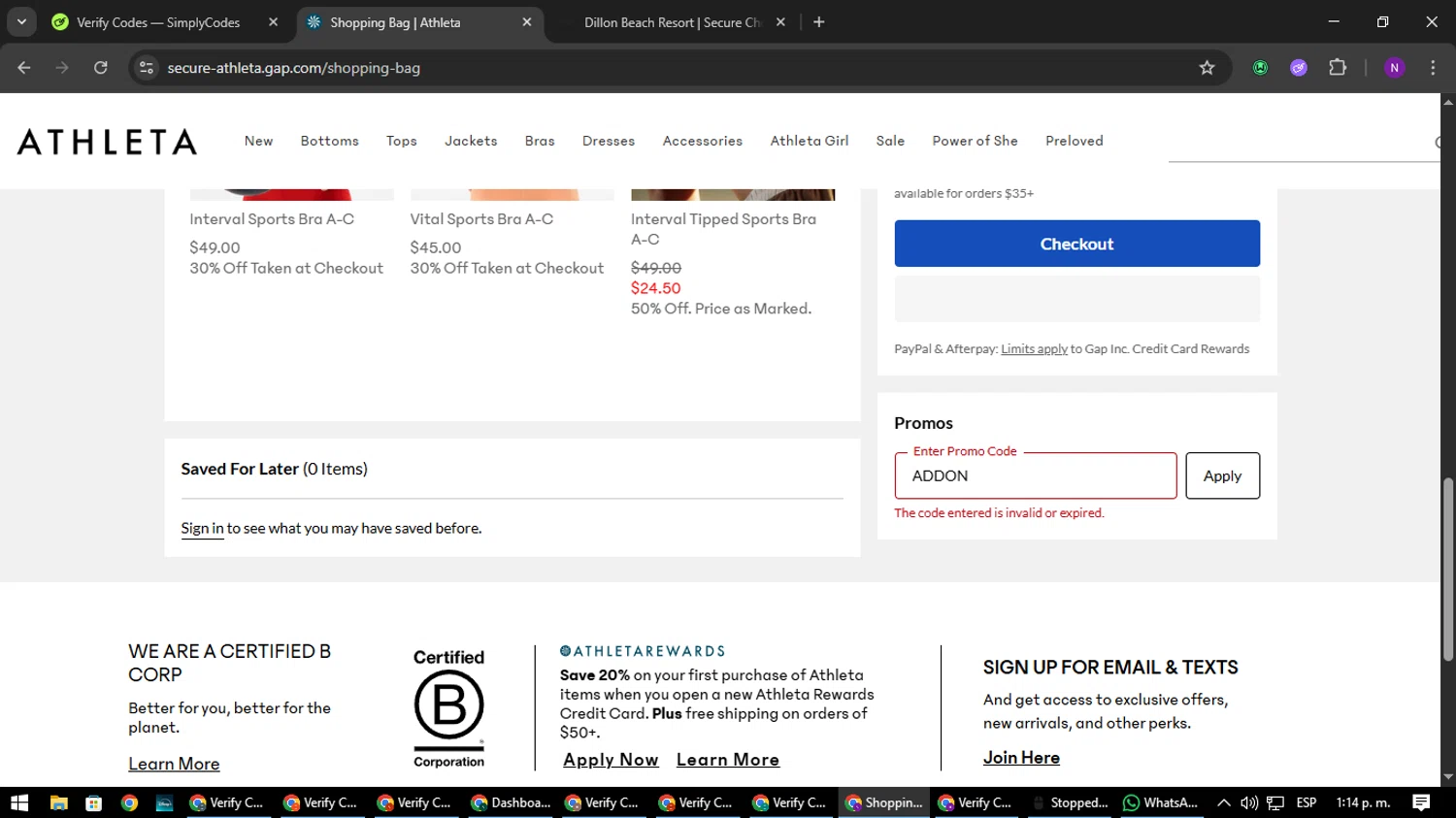Open the Tops category
1456x818 pixels.
[401, 141]
